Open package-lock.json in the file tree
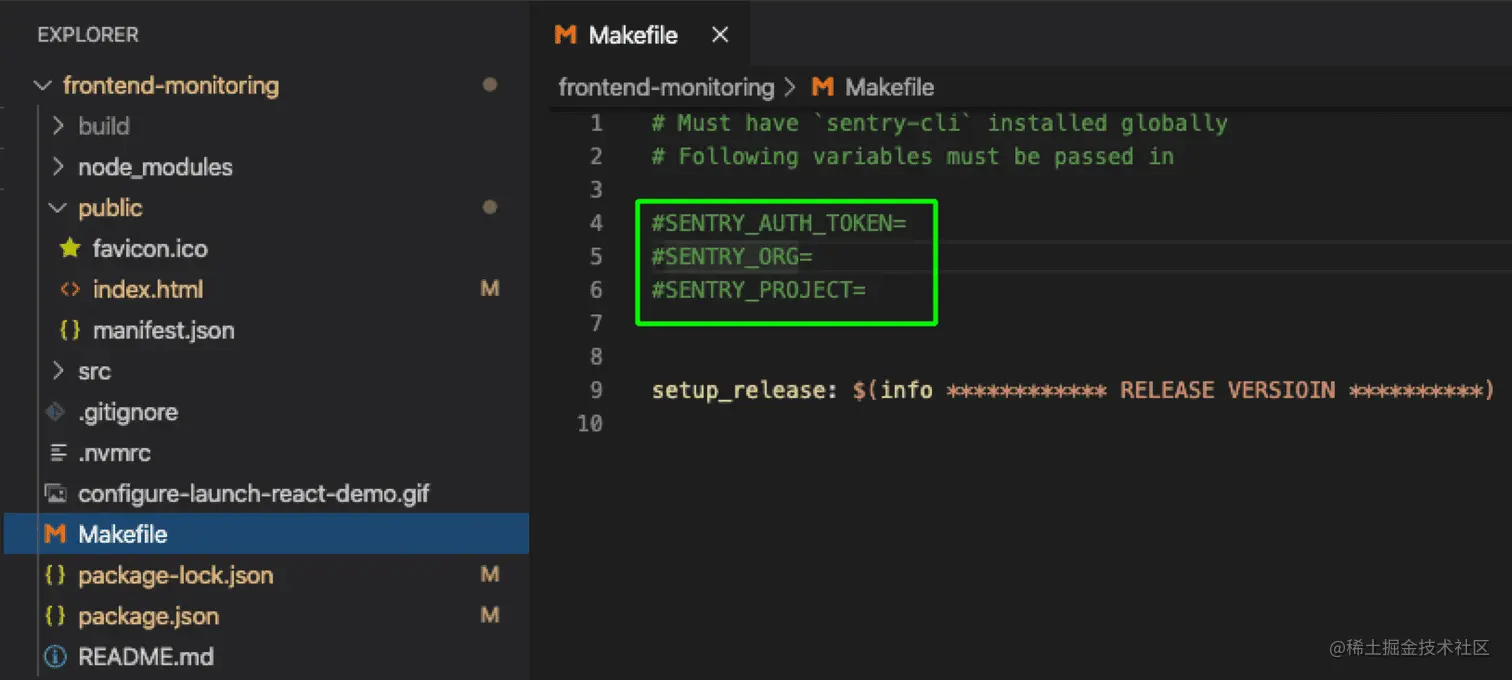Screen dimensions: 1512x680 (x=175, y=575)
